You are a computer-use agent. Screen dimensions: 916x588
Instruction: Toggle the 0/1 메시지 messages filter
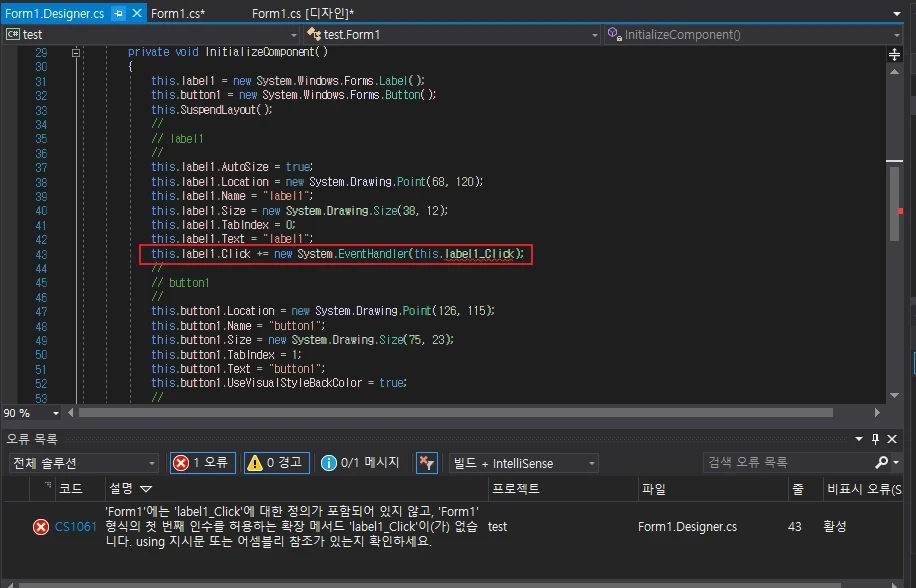click(x=360, y=463)
